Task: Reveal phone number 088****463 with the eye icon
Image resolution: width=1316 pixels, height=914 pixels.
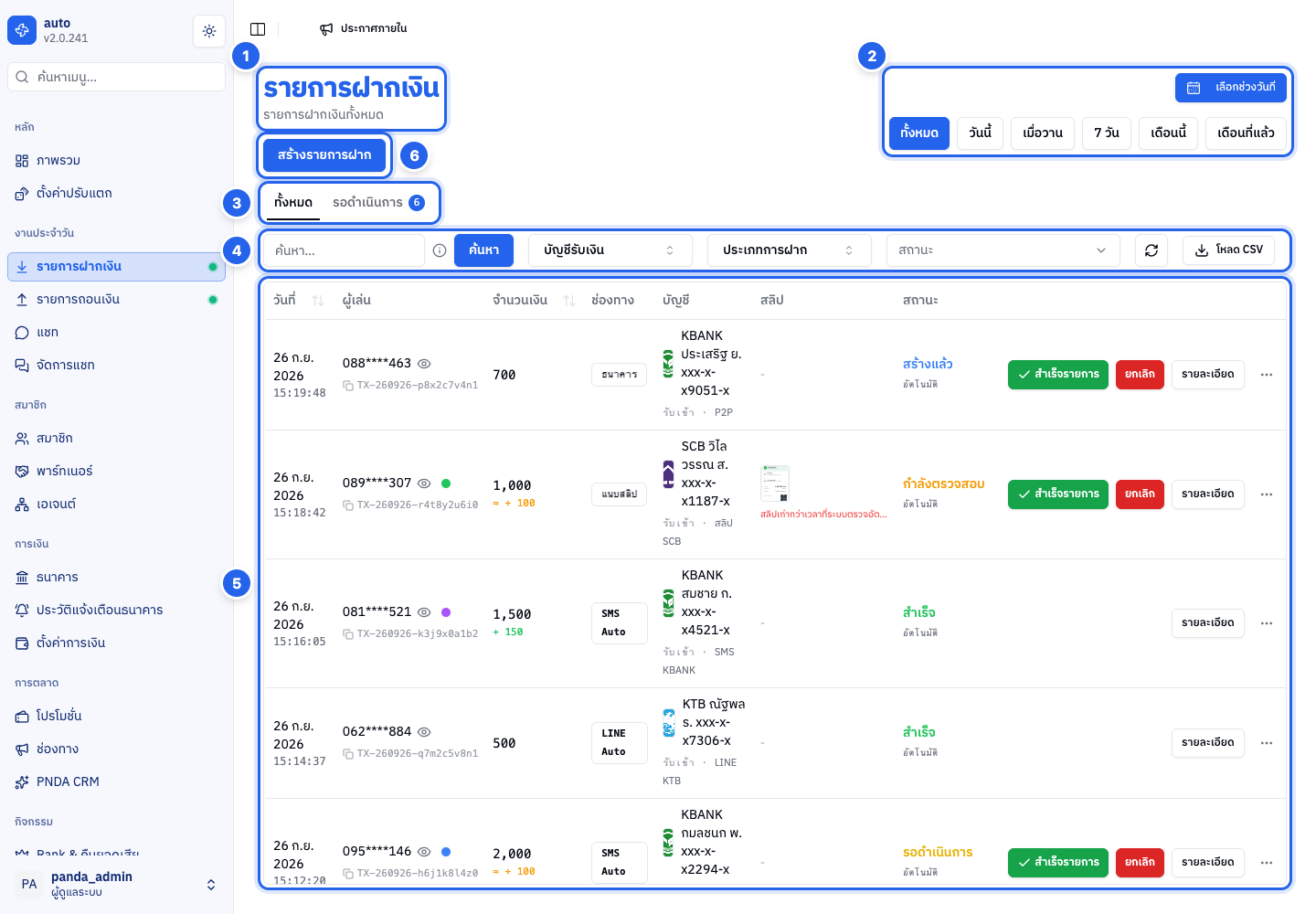Action: [x=424, y=364]
